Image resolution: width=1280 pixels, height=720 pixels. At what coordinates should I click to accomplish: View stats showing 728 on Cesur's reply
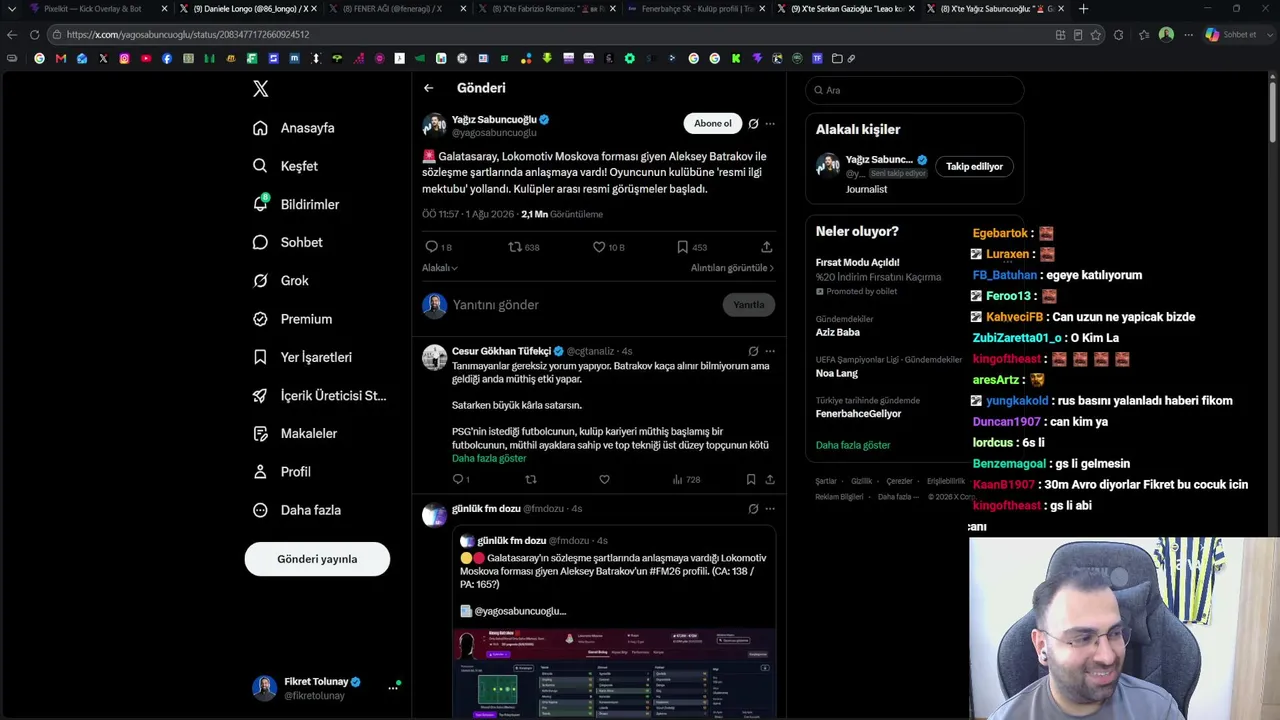[x=686, y=480]
